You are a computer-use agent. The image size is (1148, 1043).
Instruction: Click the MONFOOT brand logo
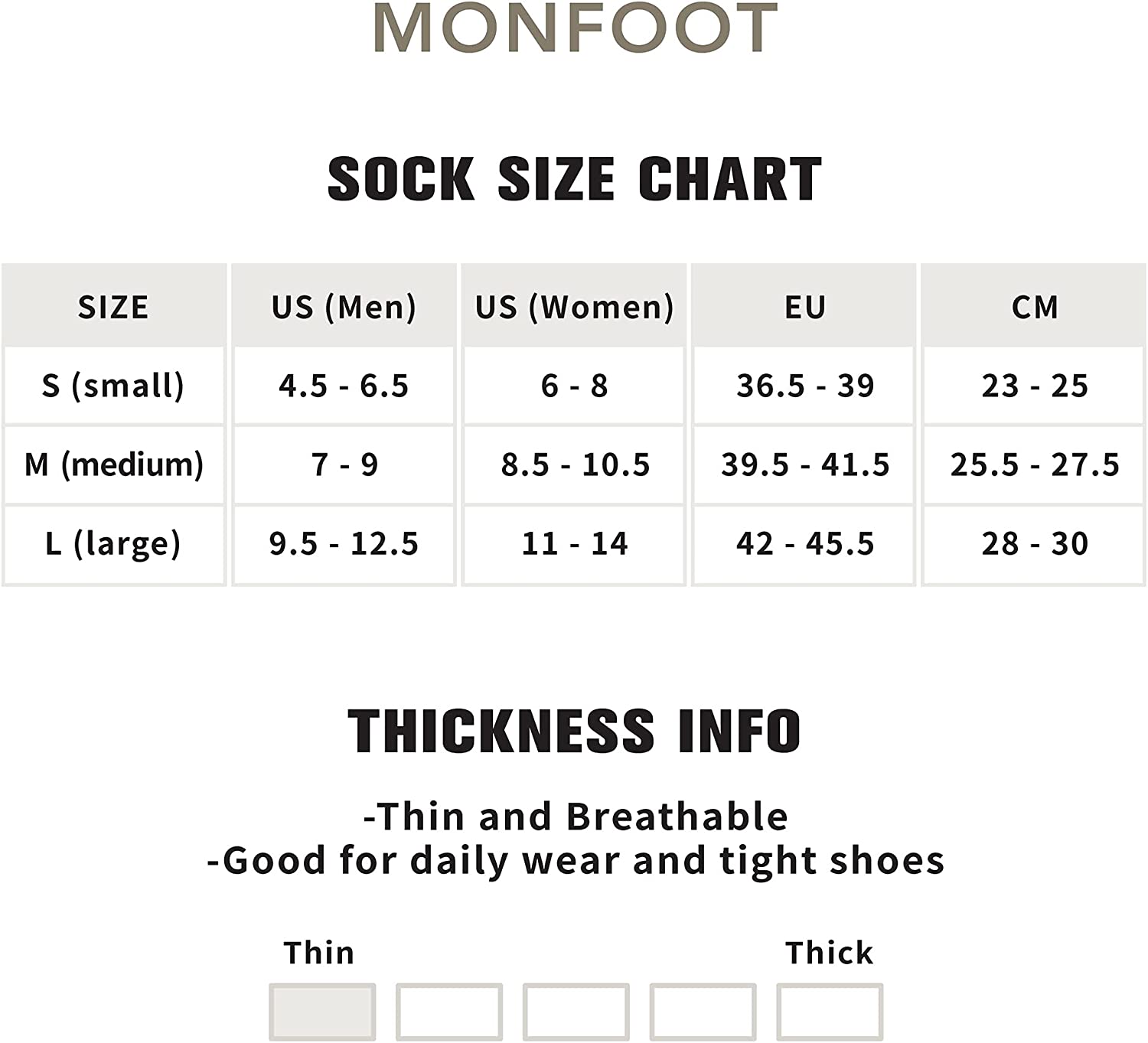click(x=576, y=28)
